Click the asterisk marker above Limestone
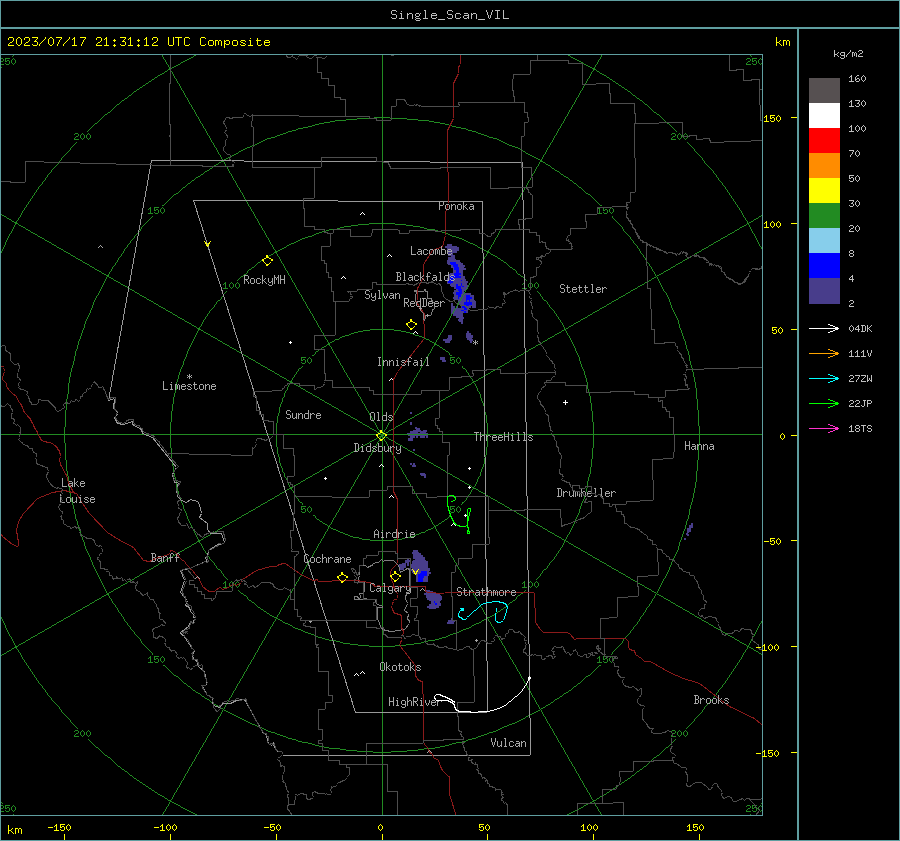This screenshot has width=900, height=841. point(189,377)
